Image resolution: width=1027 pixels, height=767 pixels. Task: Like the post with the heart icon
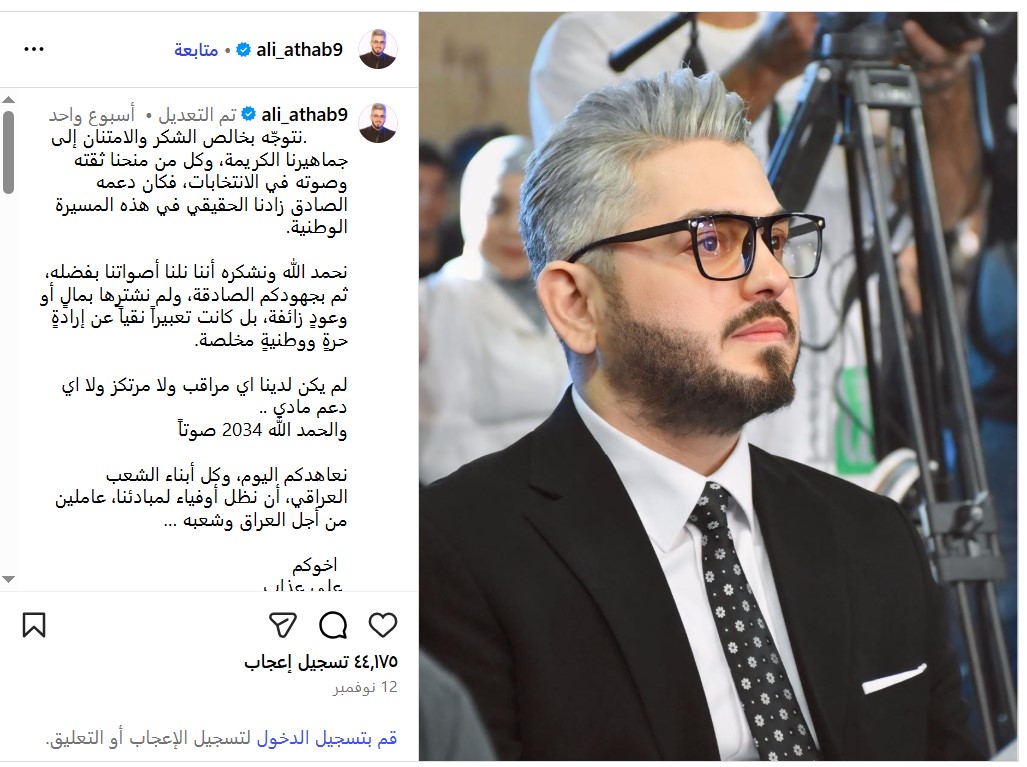click(x=383, y=625)
